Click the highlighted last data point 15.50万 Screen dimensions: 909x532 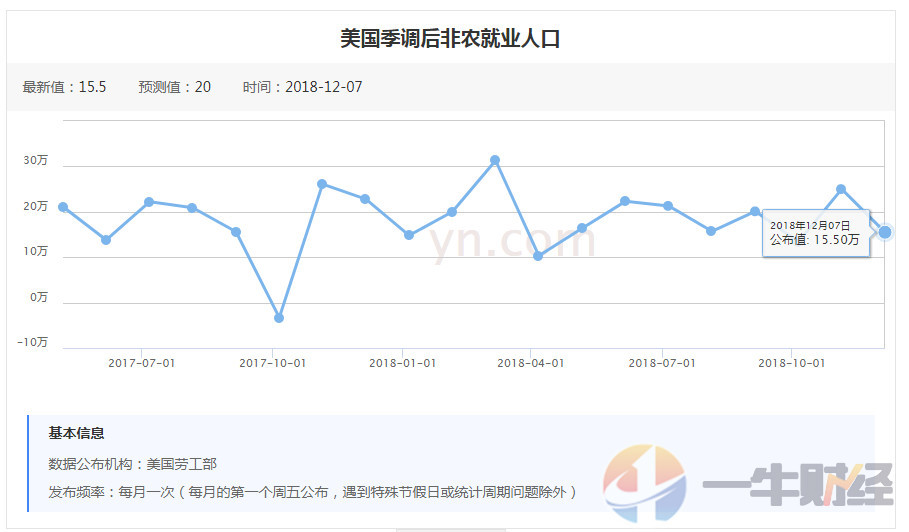coord(885,232)
